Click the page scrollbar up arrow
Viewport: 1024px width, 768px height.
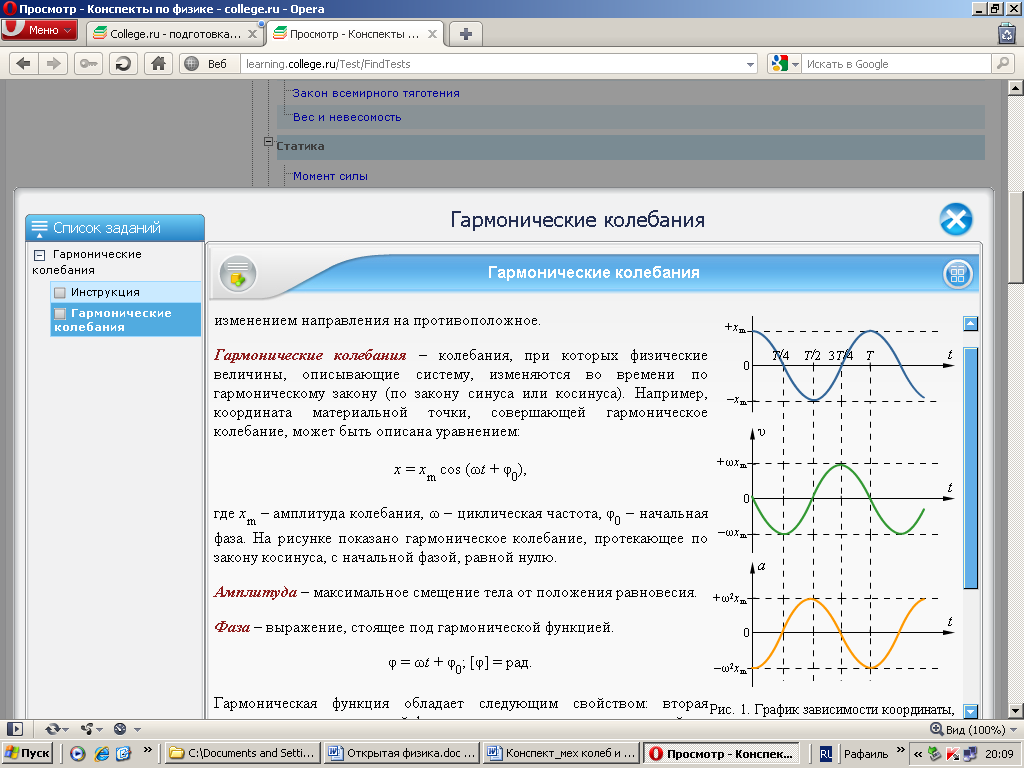tap(1016, 88)
